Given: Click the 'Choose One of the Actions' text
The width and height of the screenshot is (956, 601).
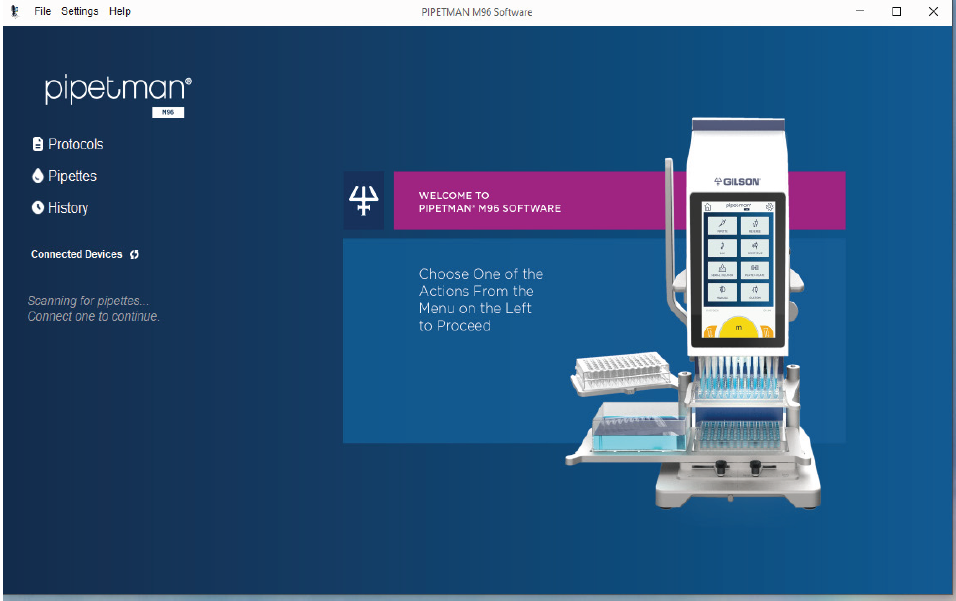Looking at the screenshot, I should point(480,299).
